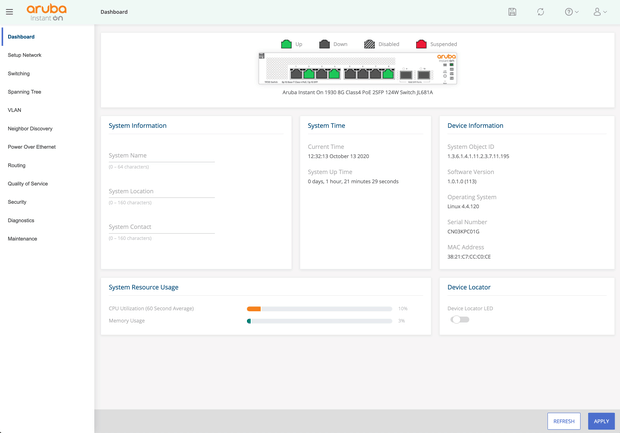Click the Dashboard breadcrumb title in header

pyautogui.click(x=114, y=12)
